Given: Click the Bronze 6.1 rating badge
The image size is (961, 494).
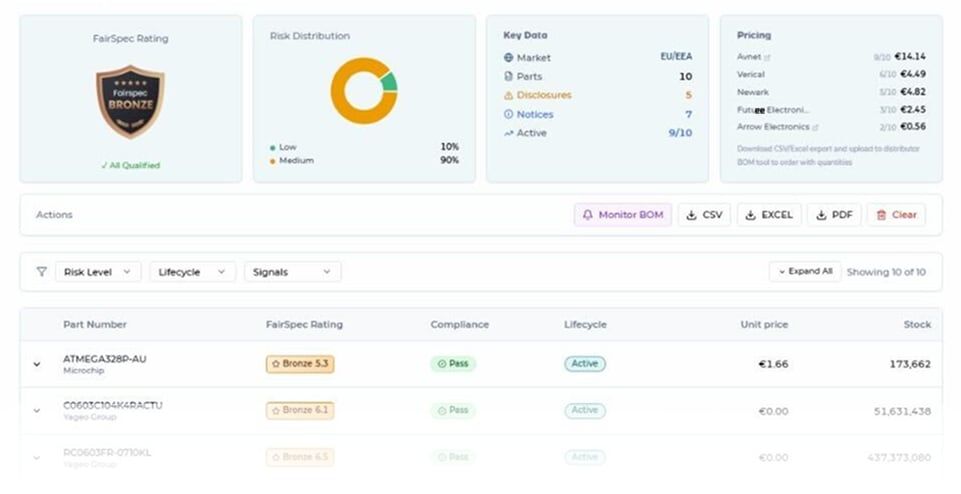Looking at the screenshot, I should (300, 410).
